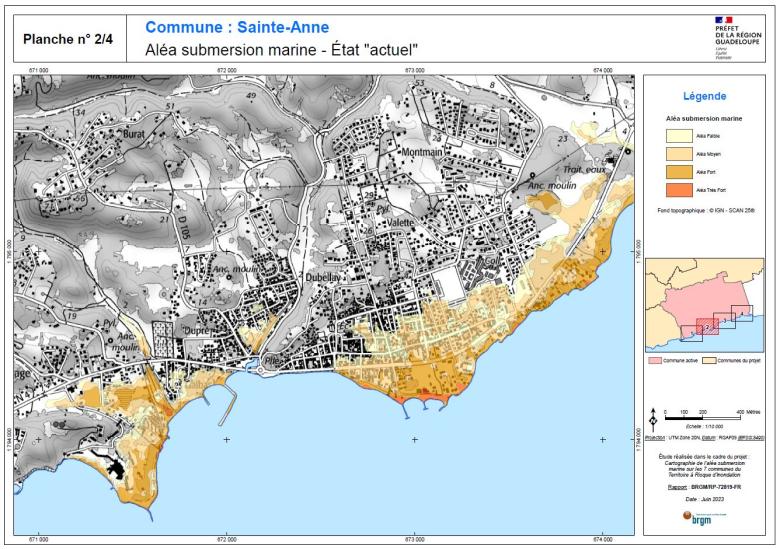Click the locator inset map thumbnail
Viewport: 780px width, 549px height.
[x=705, y=300]
